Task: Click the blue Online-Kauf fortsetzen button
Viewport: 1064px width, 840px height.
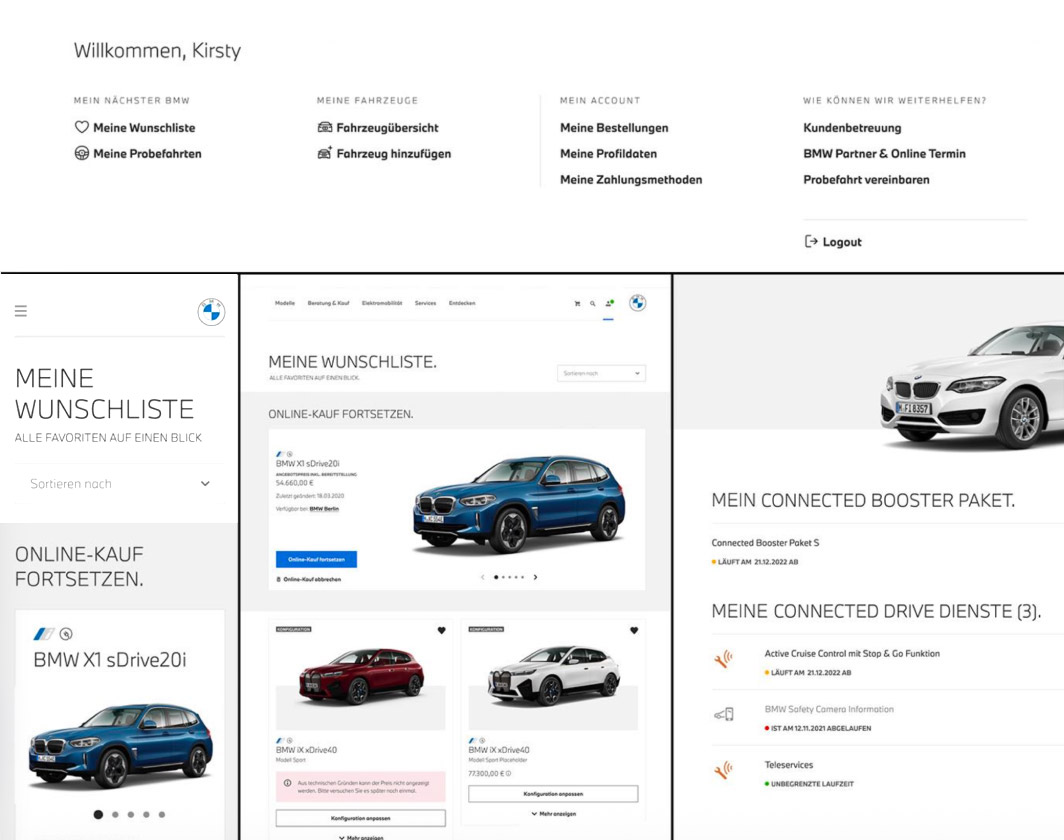Action: coord(316,559)
